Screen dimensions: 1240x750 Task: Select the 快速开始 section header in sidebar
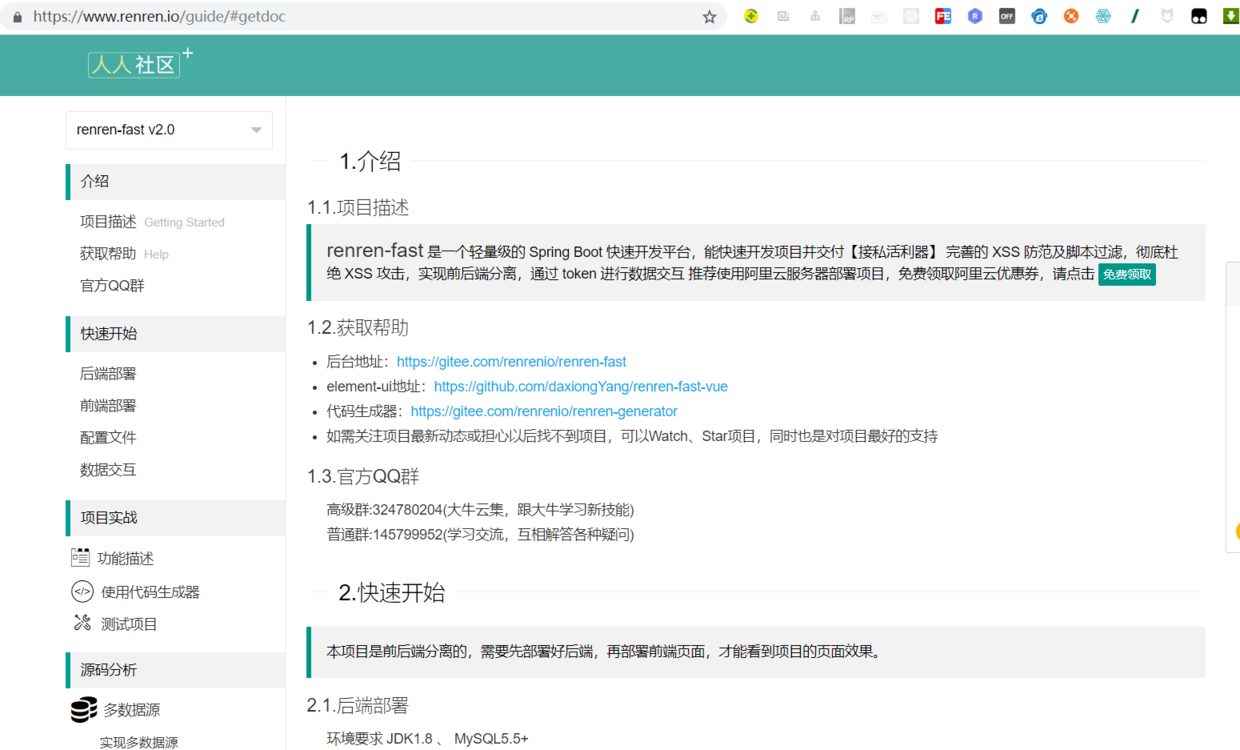(176, 334)
